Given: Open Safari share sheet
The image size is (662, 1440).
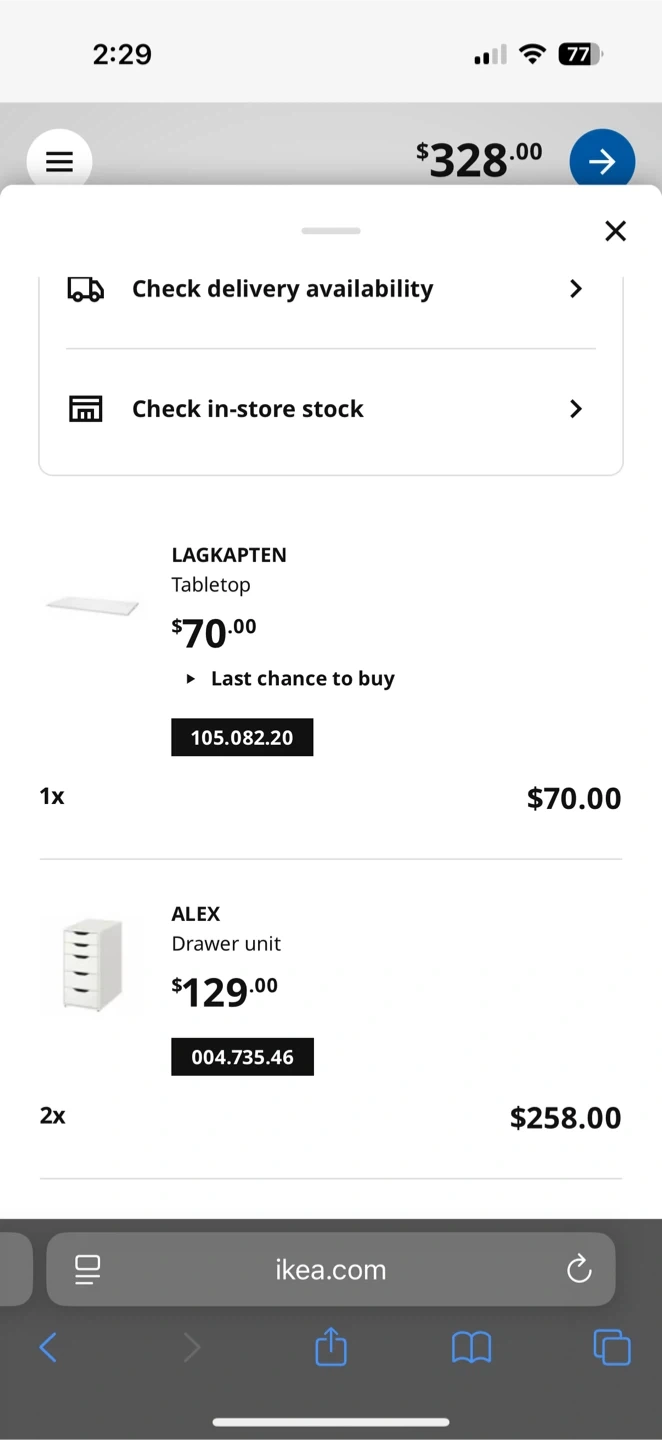Looking at the screenshot, I should click(331, 1348).
